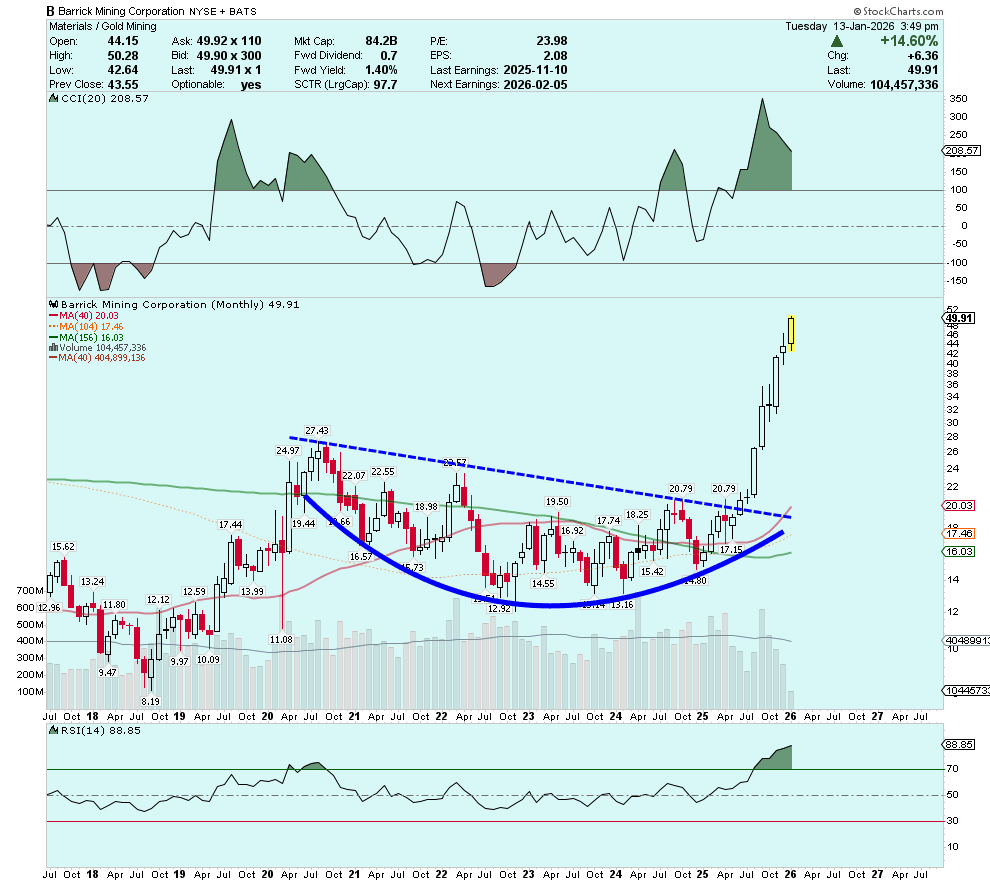
Task: Click the Fwd Dividend value 0.7
Action: pos(389,56)
